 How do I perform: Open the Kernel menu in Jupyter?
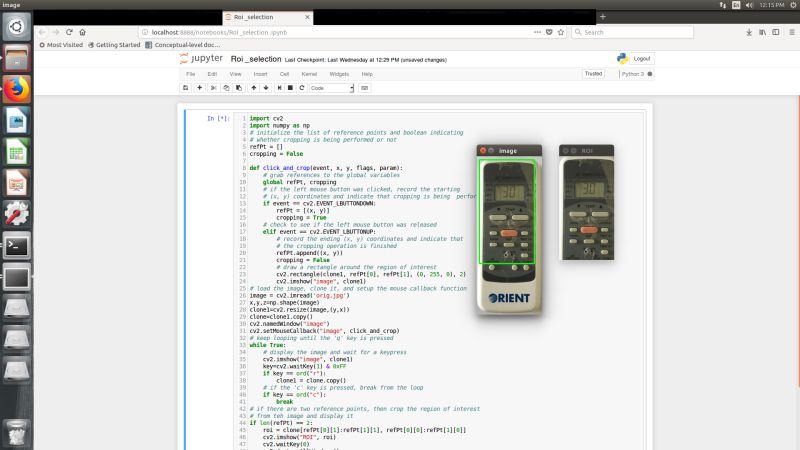[309, 74]
